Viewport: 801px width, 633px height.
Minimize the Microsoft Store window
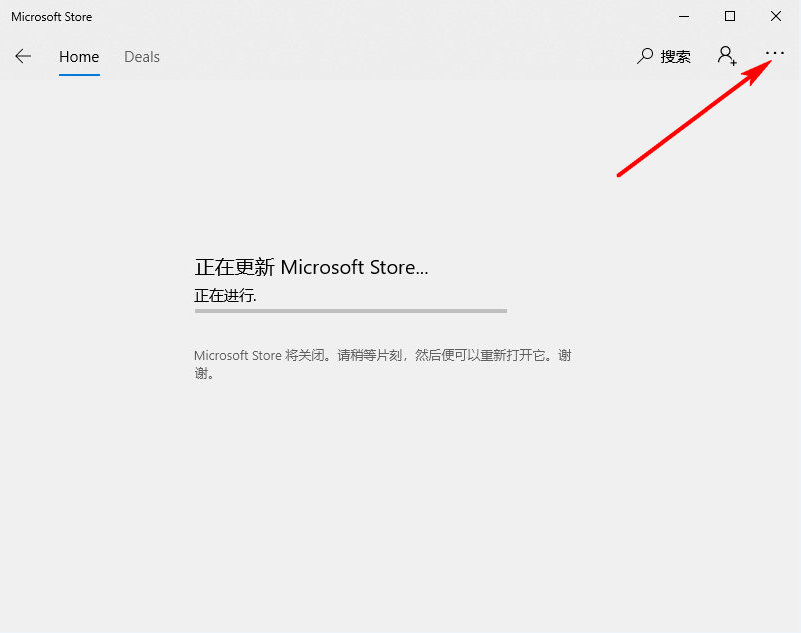pyautogui.click(x=684, y=16)
